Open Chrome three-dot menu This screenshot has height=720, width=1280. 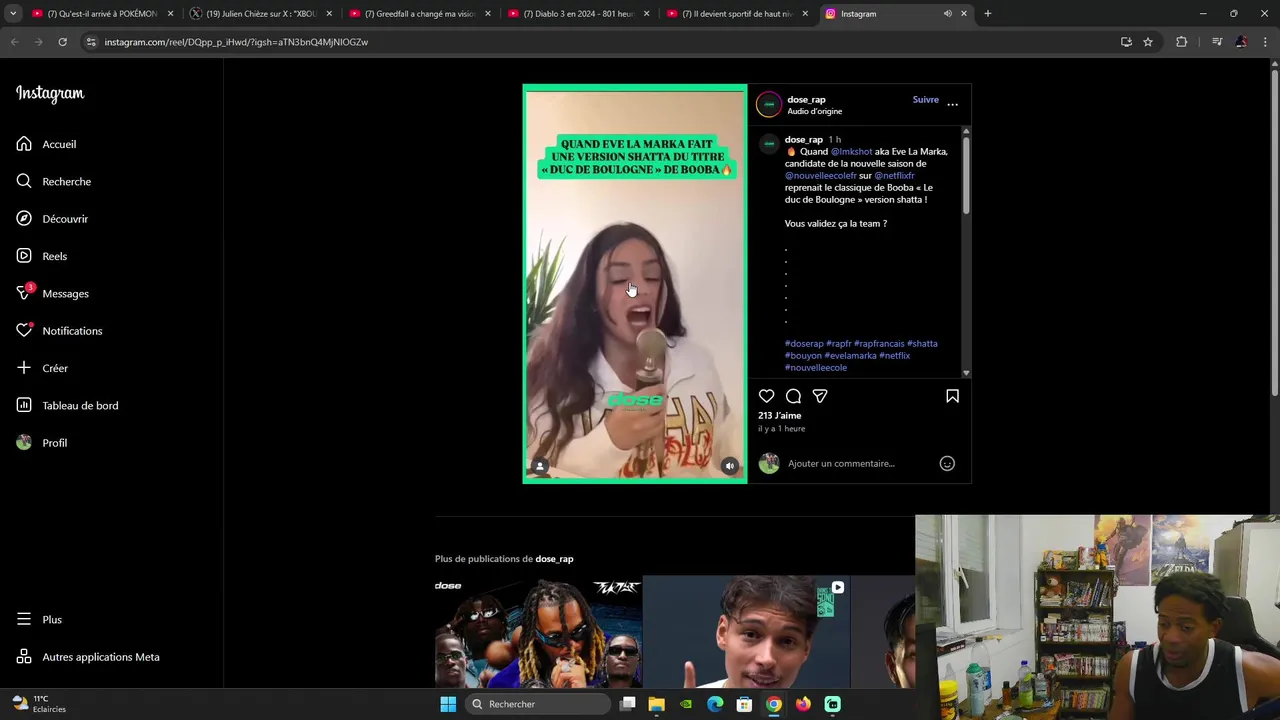click(x=1265, y=42)
